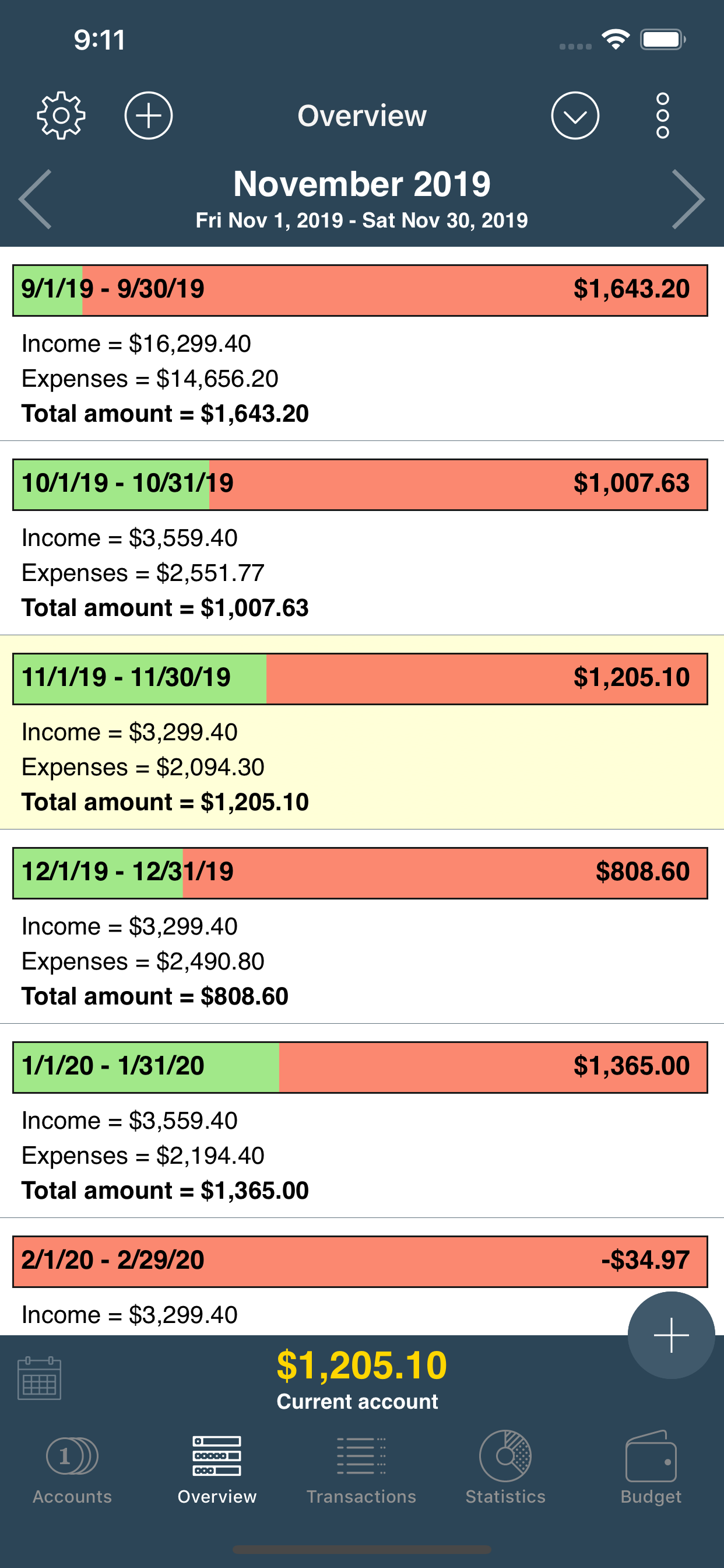Switch to the Transactions tab

click(361, 1467)
